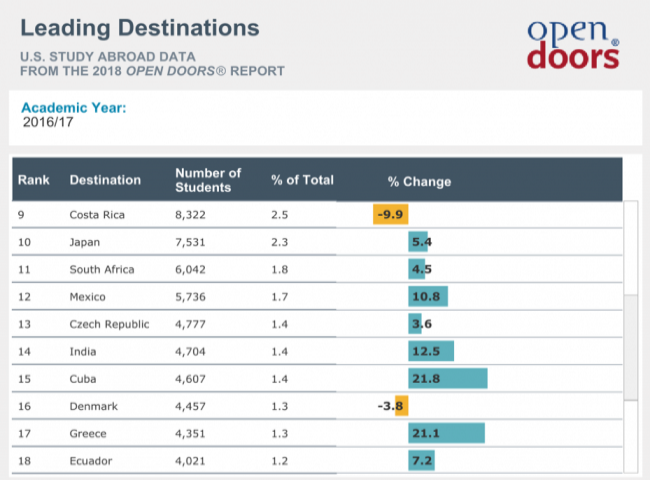Viewport: 650px width, 480px height.
Task: Click the Leading Destinations title
Action: click(x=140, y=28)
